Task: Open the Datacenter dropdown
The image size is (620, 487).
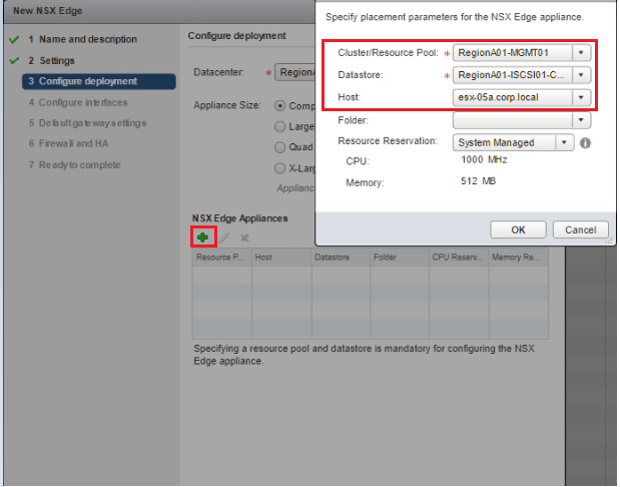Action: click(295, 72)
